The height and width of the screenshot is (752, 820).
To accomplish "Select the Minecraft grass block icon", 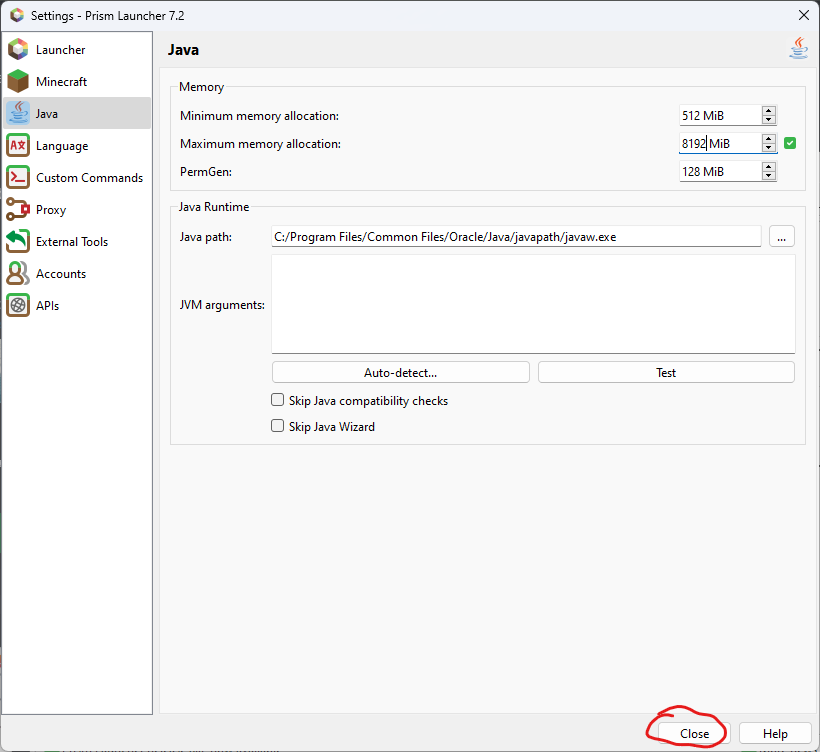I will pos(18,82).
